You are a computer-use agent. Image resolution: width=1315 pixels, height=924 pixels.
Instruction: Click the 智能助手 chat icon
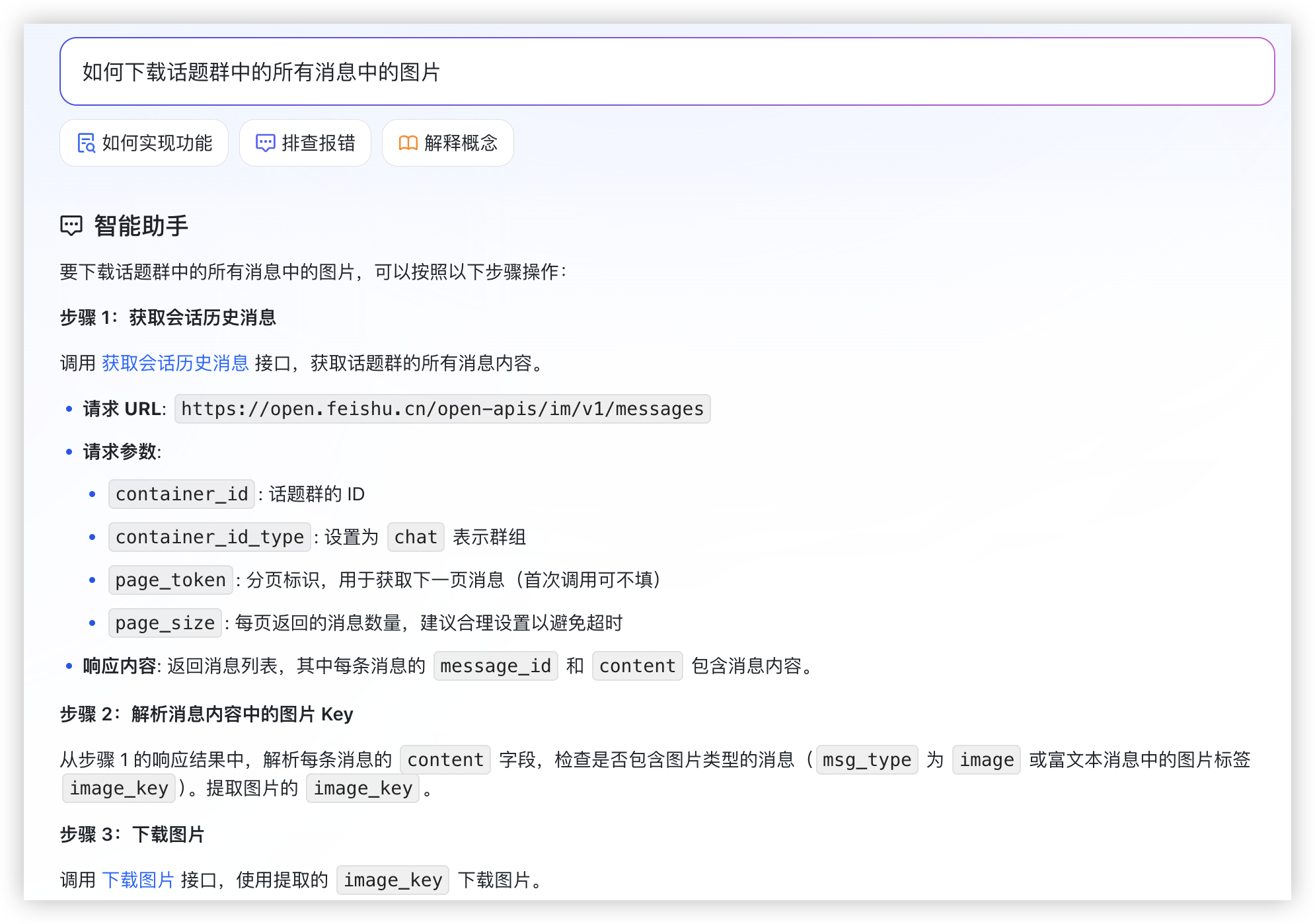[x=71, y=226]
